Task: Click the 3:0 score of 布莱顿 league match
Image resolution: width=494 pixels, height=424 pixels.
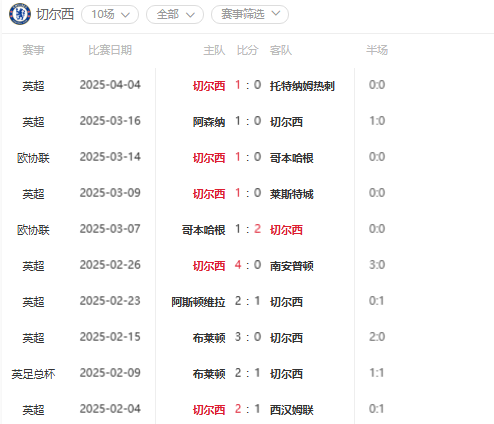Action: point(248,337)
